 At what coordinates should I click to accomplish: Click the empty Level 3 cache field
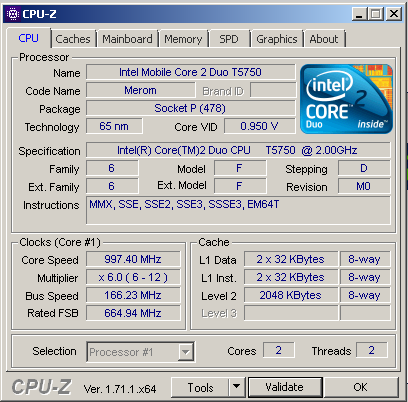pyautogui.click(x=291, y=313)
